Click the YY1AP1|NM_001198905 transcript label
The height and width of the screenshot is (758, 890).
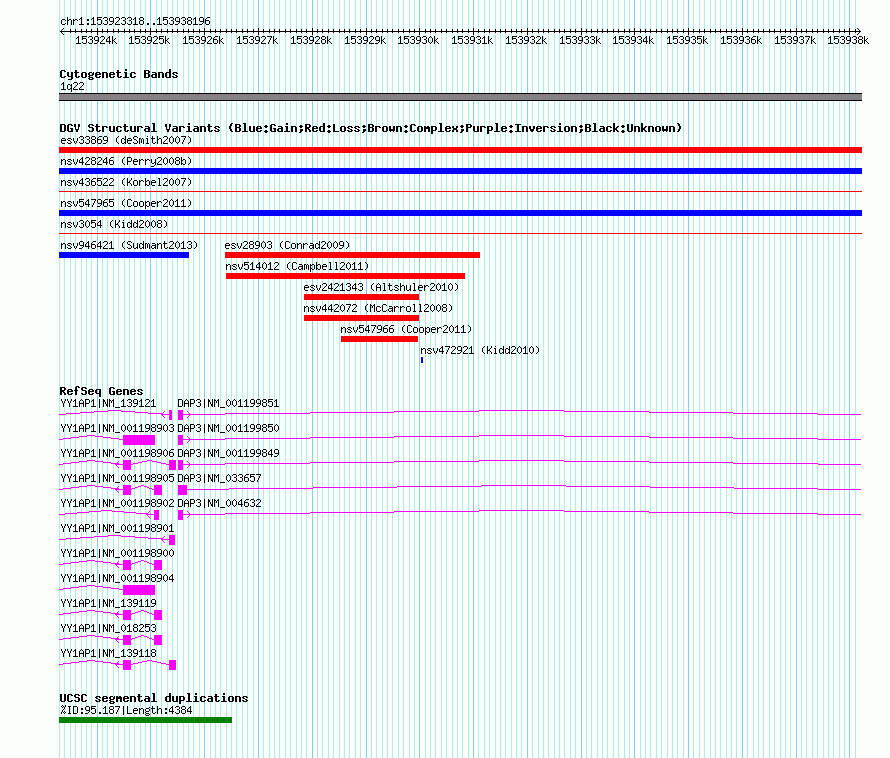click(x=117, y=478)
